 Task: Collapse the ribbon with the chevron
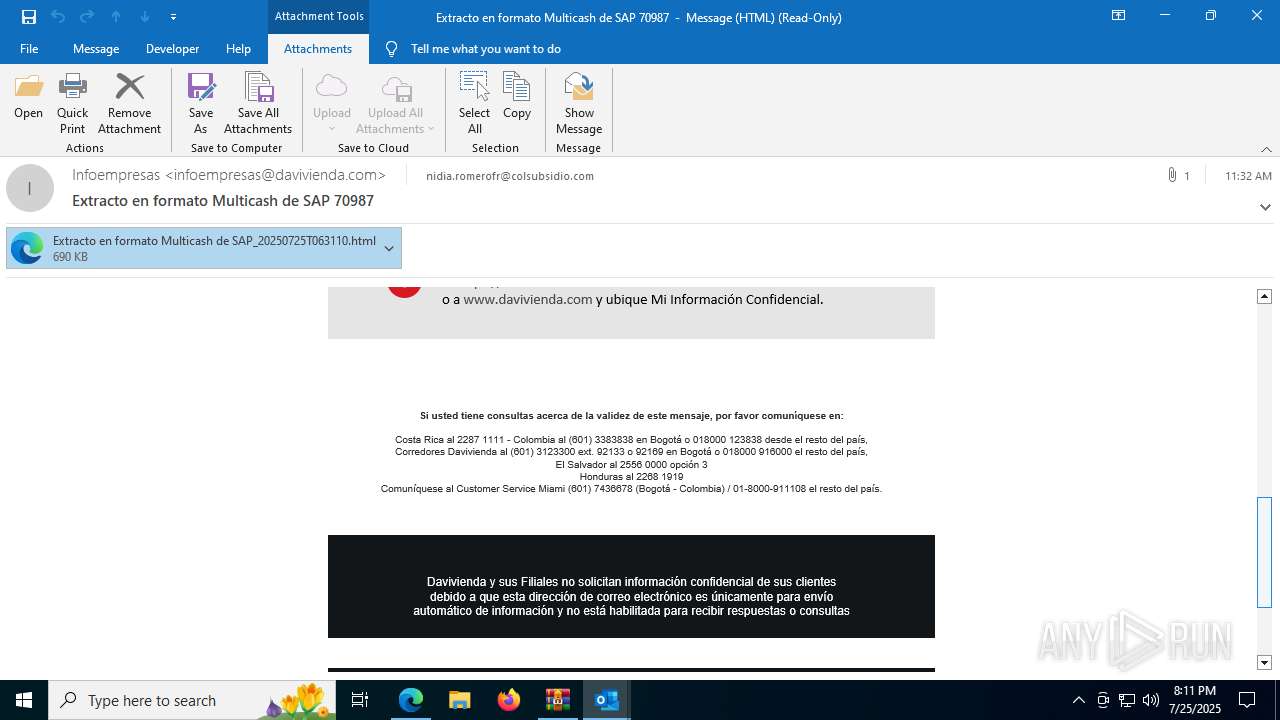(1266, 149)
